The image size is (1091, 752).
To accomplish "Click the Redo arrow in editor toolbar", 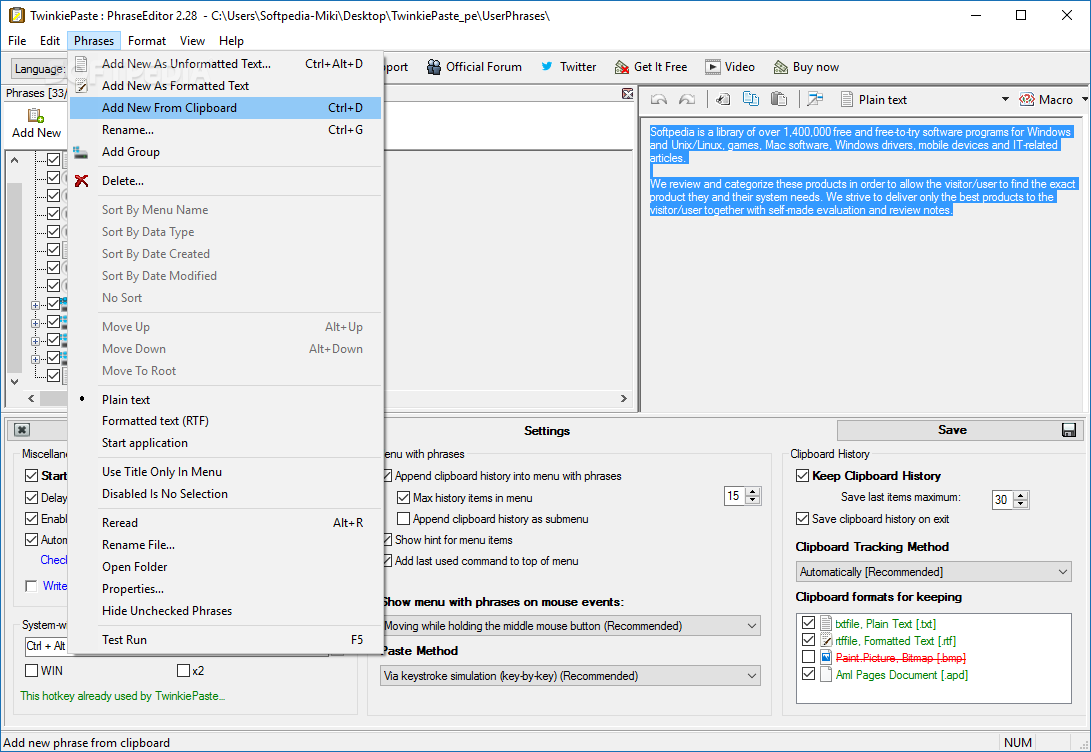I will point(687,99).
